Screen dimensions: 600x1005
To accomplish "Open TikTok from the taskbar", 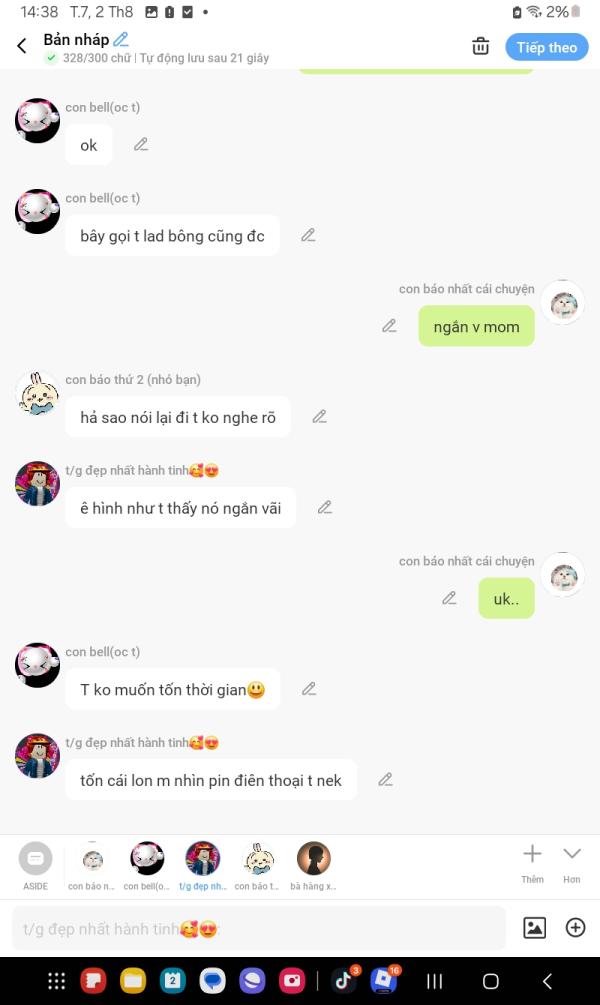I will (344, 981).
